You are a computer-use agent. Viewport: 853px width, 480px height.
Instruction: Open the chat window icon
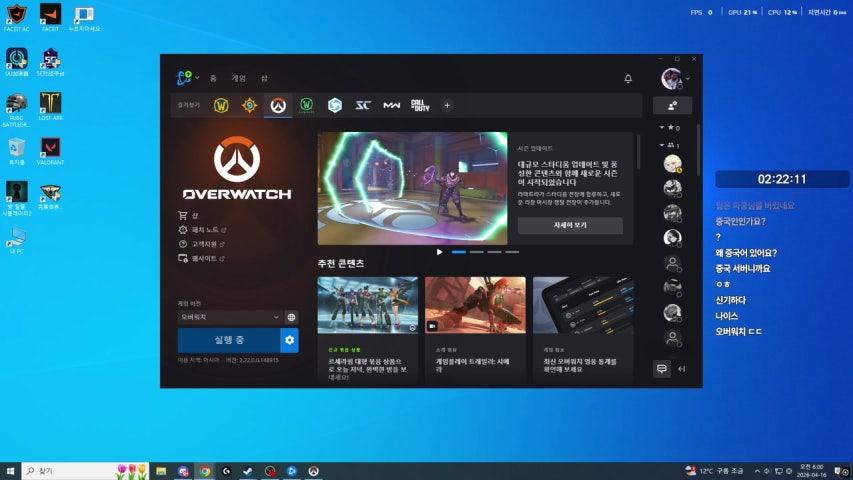pos(662,369)
